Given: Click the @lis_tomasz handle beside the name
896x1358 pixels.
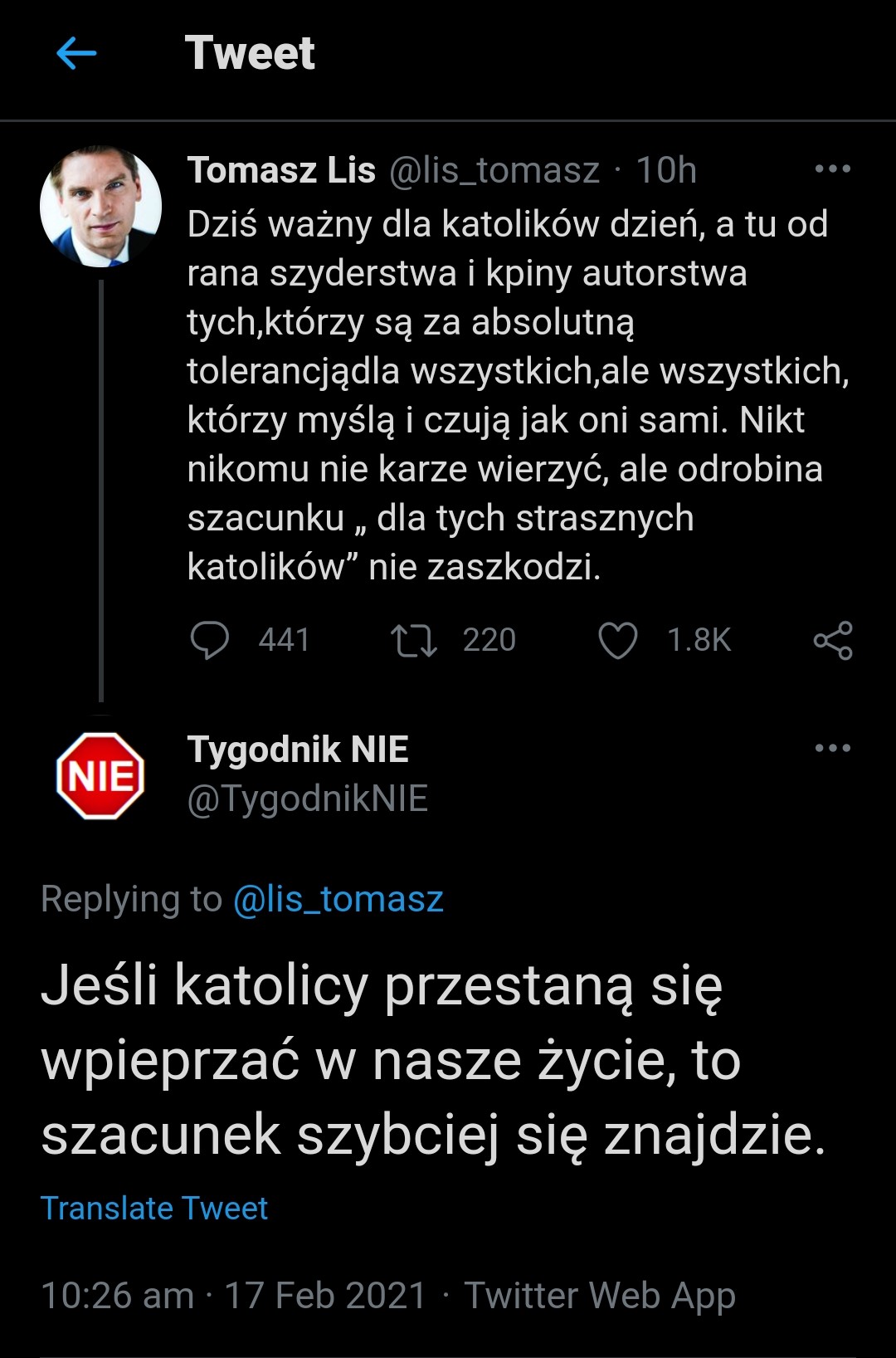Looking at the screenshot, I should pyautogui.click(x=494, y=170).
